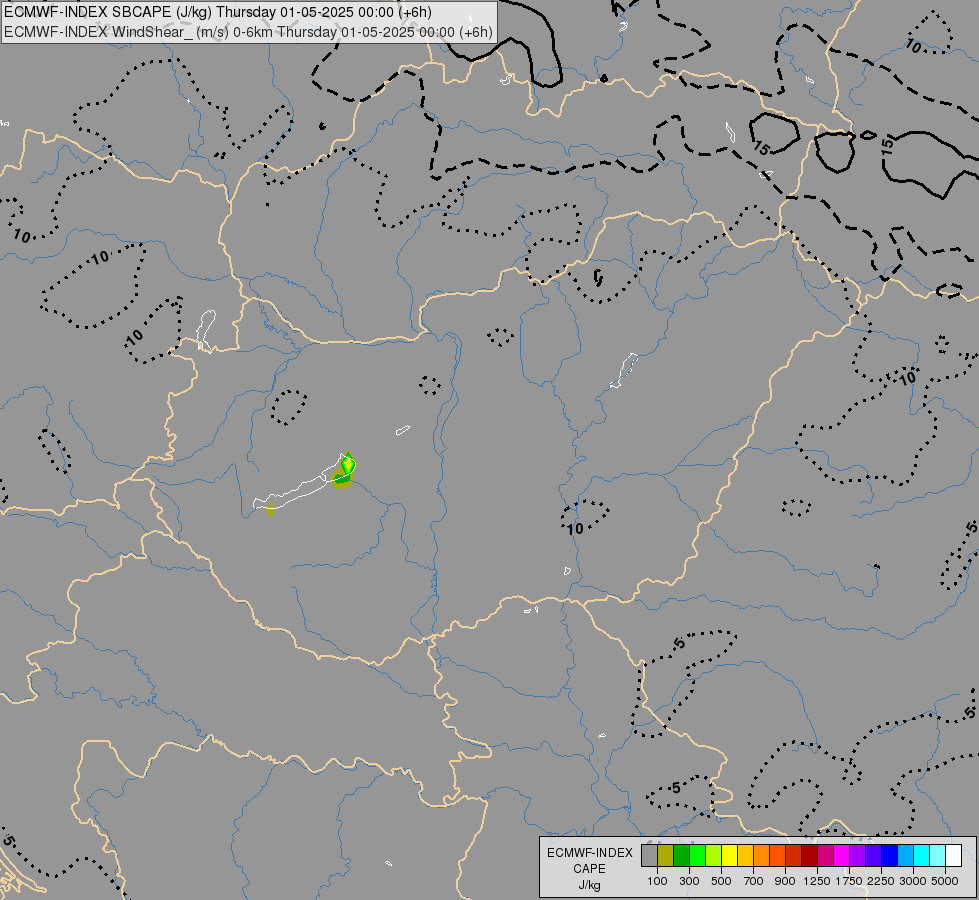
Task: Click the pure blue legend swatch
Action: (890, 855)
